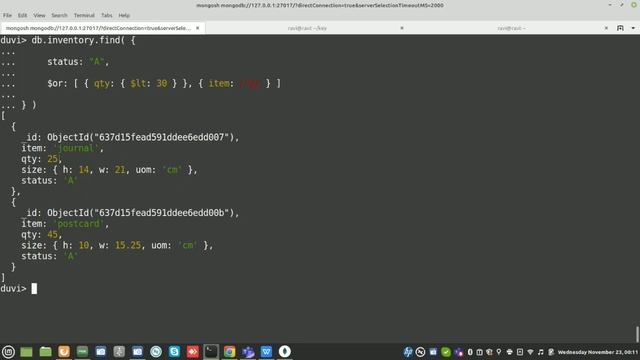Viewport: 640px width, 360px height.
Task: Click the qty value 25
Action: point(52,159)
